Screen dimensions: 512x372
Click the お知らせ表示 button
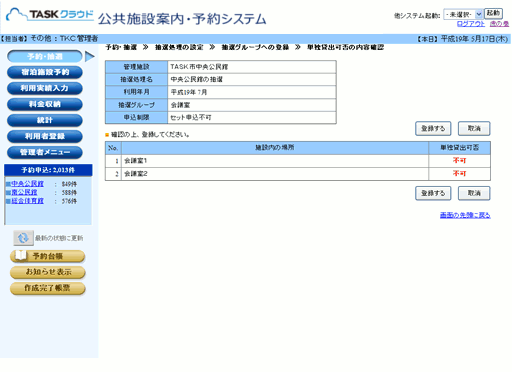48,272
